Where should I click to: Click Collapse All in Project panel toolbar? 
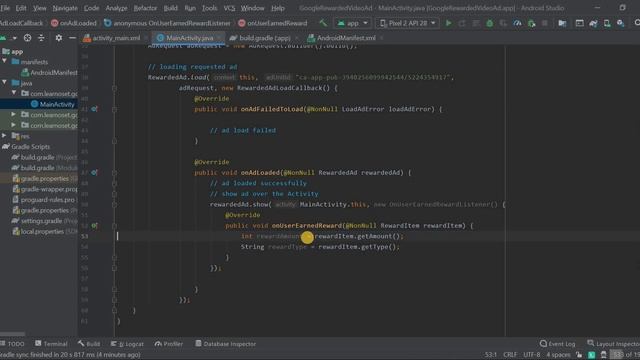tap(41, 38)
